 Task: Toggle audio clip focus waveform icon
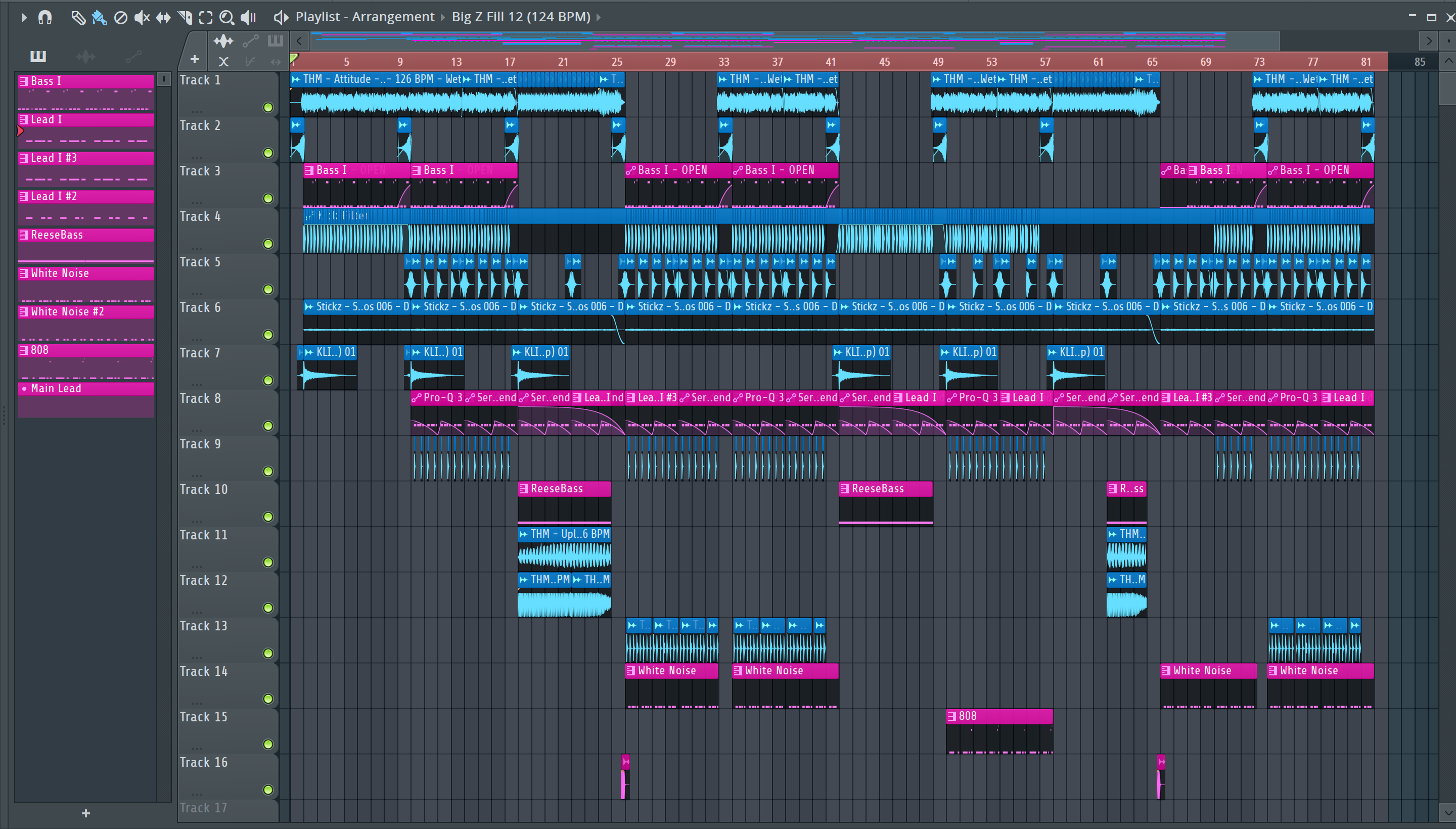click(223, 40)
